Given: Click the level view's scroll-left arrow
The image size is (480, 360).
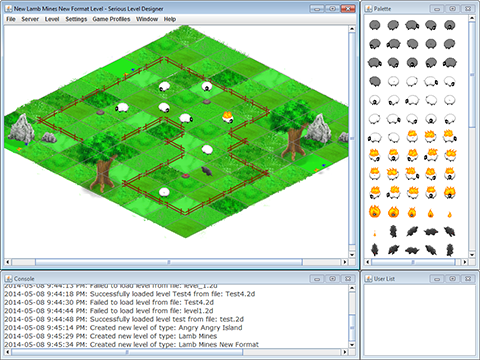Looking at the screenshot, I should coord(7,262).
